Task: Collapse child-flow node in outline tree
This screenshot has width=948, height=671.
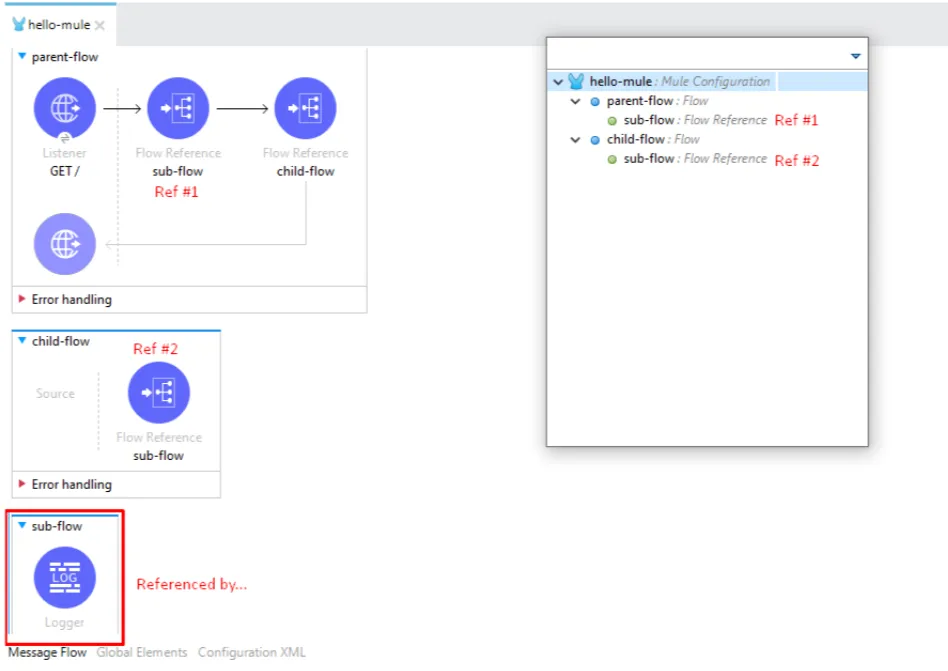Action: (x=575, y=140)
